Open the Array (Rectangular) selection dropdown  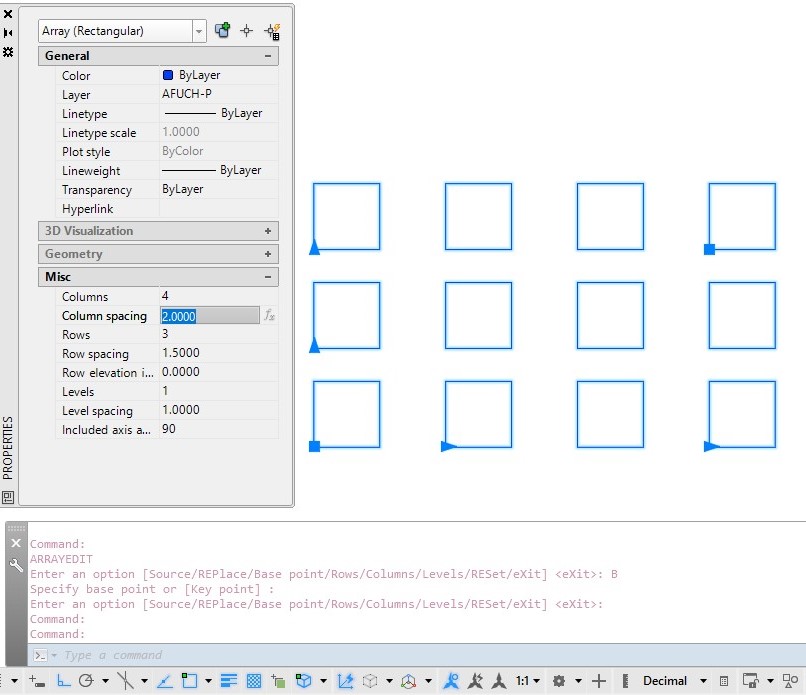point(196,30)
